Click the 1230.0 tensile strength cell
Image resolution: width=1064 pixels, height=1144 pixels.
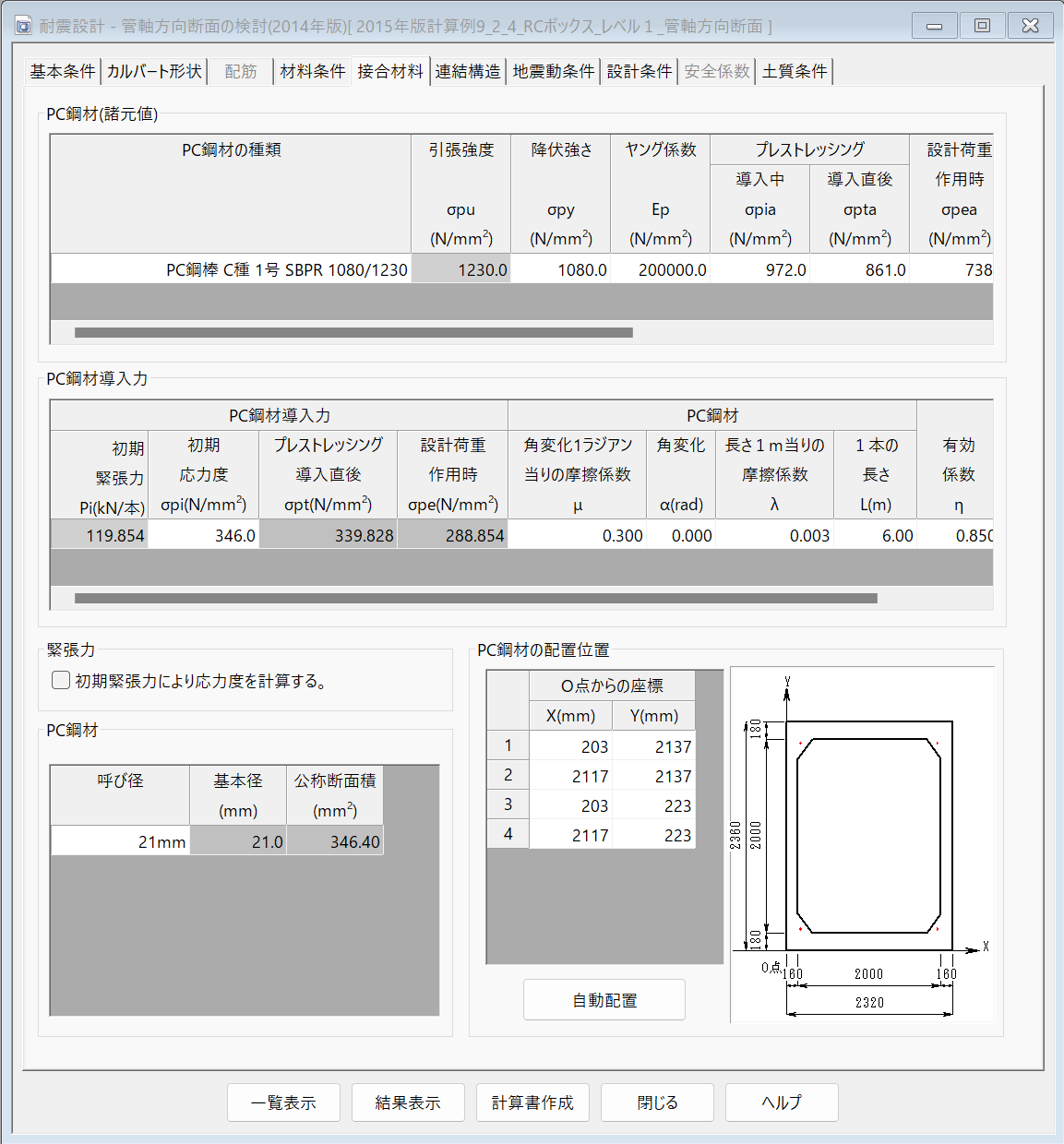[x=461, y=269]
